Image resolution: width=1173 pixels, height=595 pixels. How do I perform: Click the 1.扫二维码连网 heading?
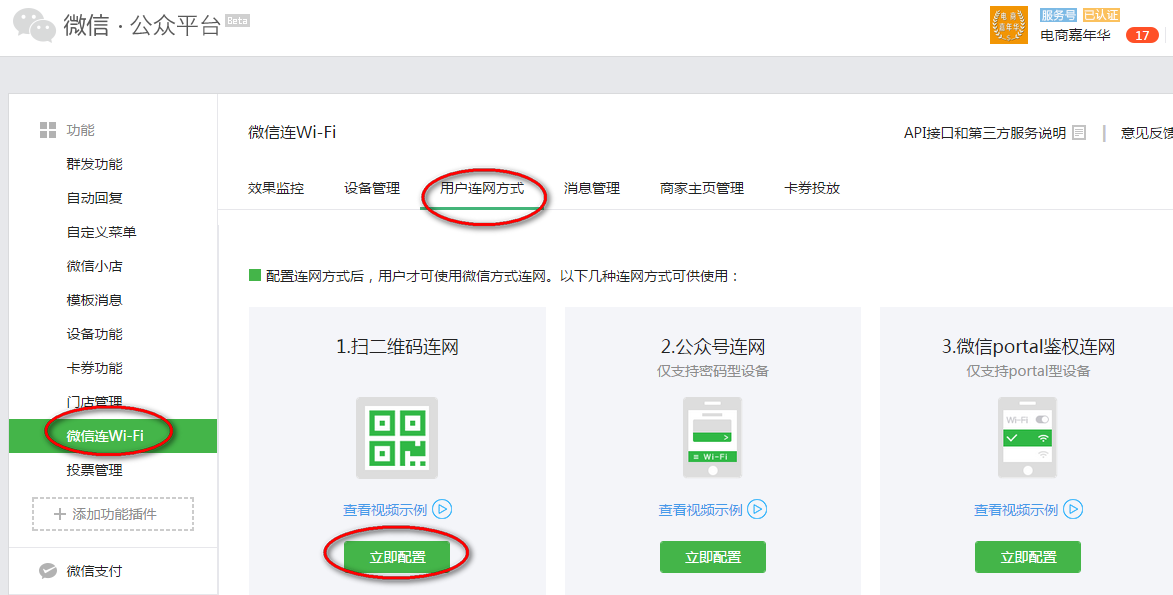[x=396, y=347]
